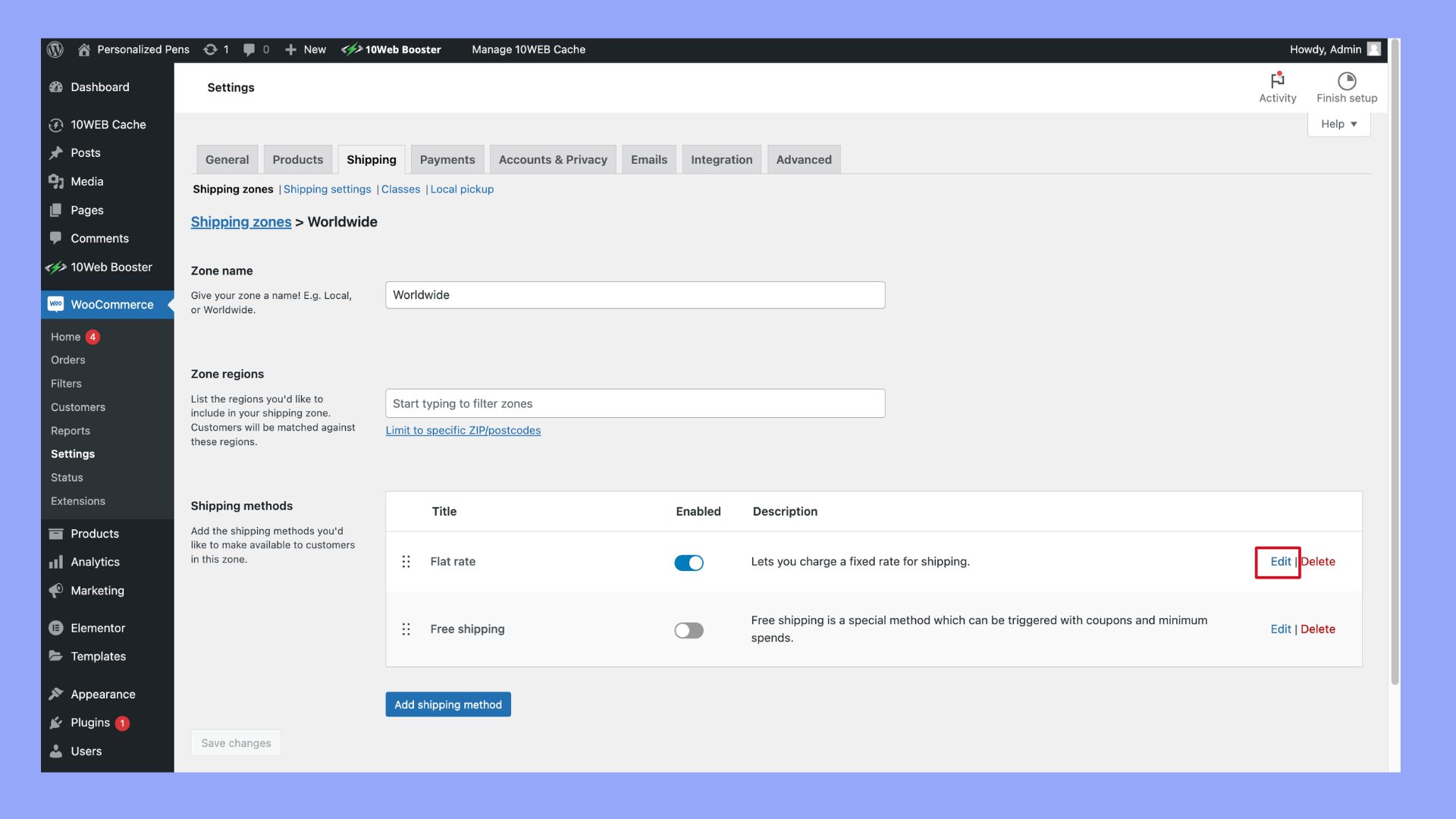Switch to the Payments tab

coord(447,160)
